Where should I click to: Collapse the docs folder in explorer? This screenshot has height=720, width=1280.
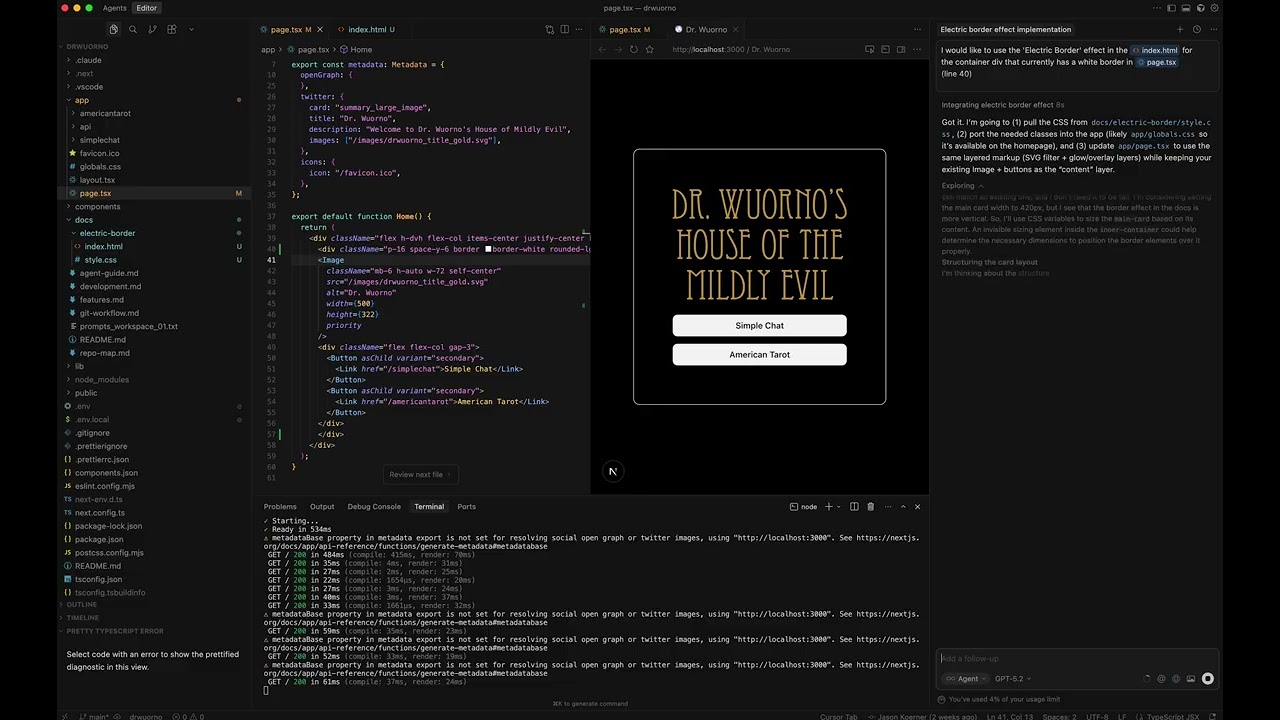pyautogui.click(x=84, y=220)
